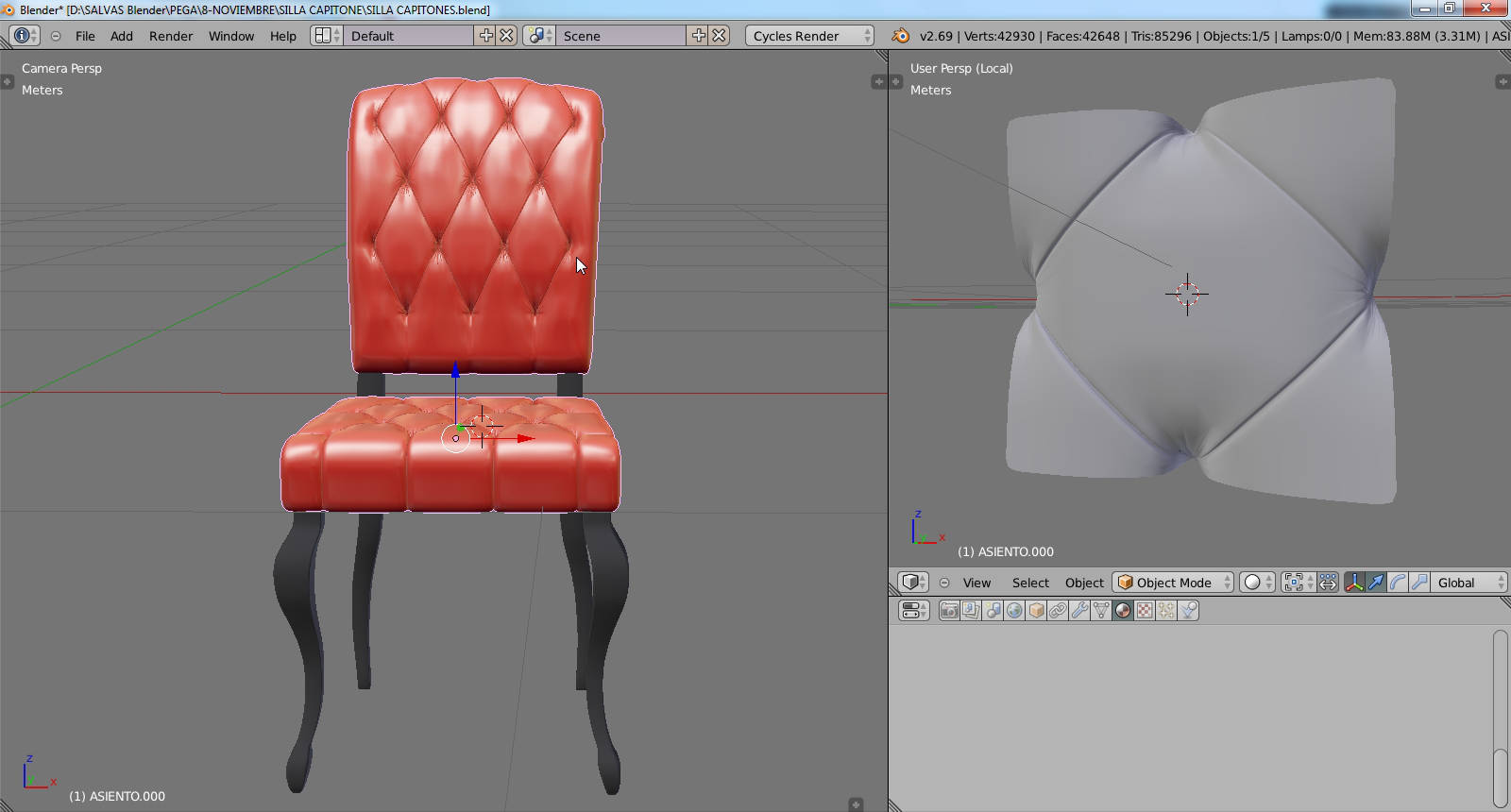
Task: Enable the translate manipulator
Action: coord(1376,583)
